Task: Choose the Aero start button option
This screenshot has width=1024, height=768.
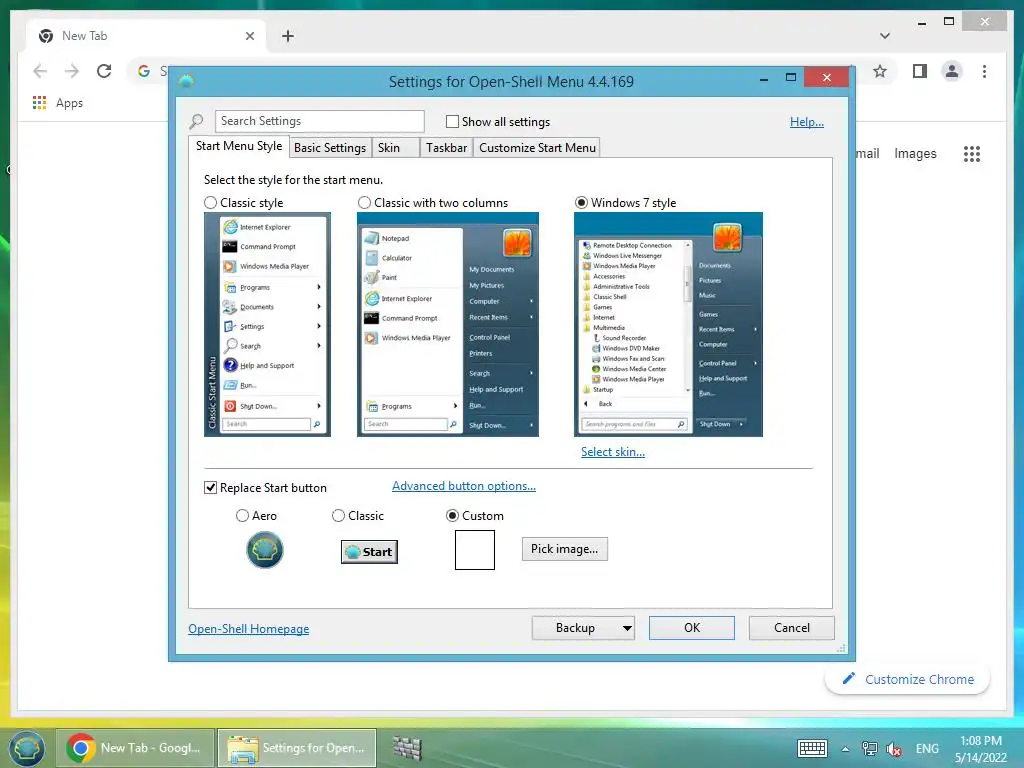Action: (x=242, y=516)
